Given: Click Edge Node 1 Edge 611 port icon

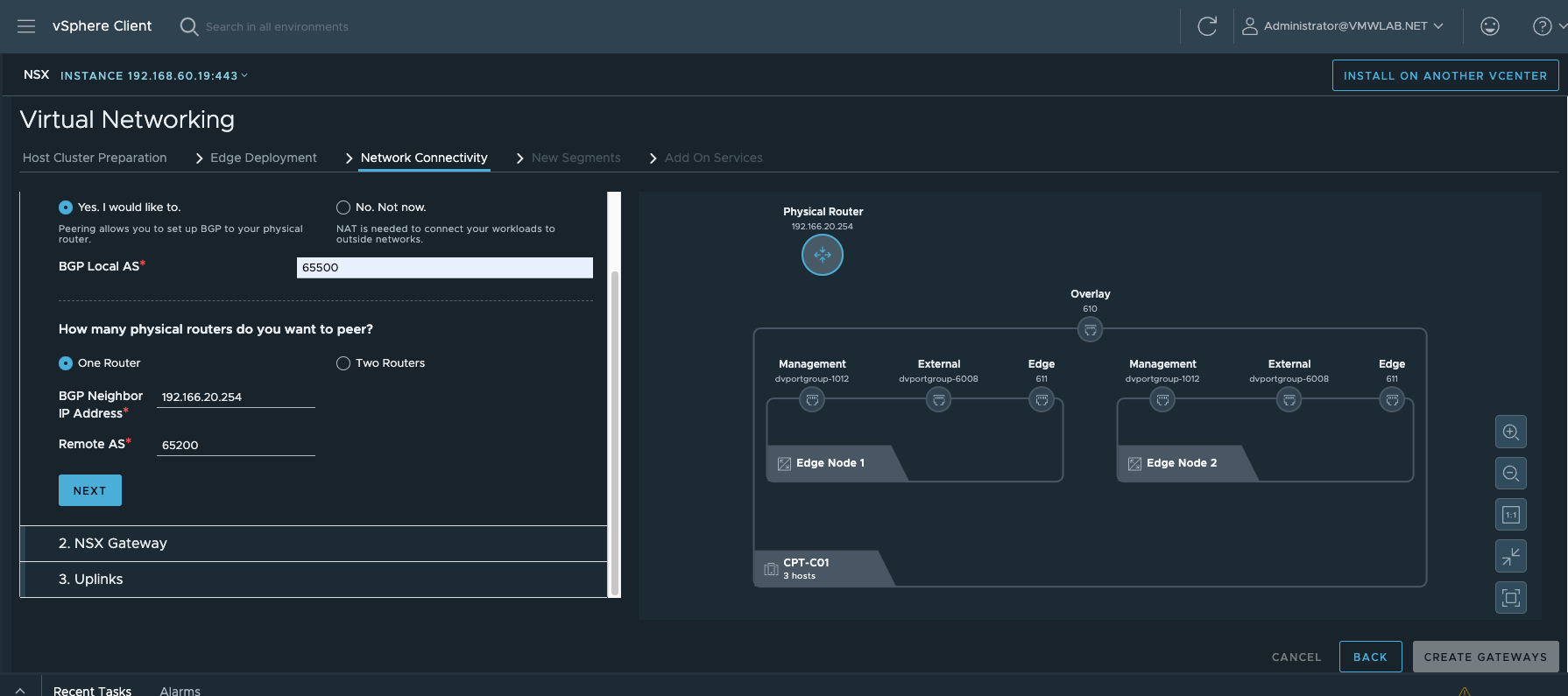Looking at the screenshot, I should (1042, 400).
